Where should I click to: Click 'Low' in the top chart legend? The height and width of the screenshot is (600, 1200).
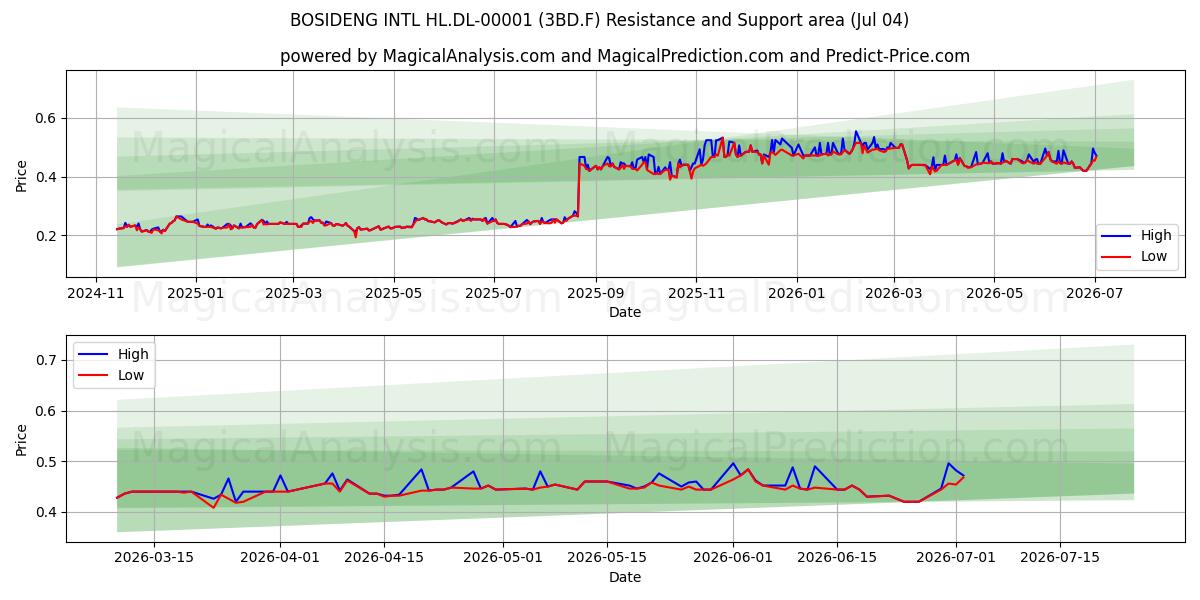pos(1155,256)
